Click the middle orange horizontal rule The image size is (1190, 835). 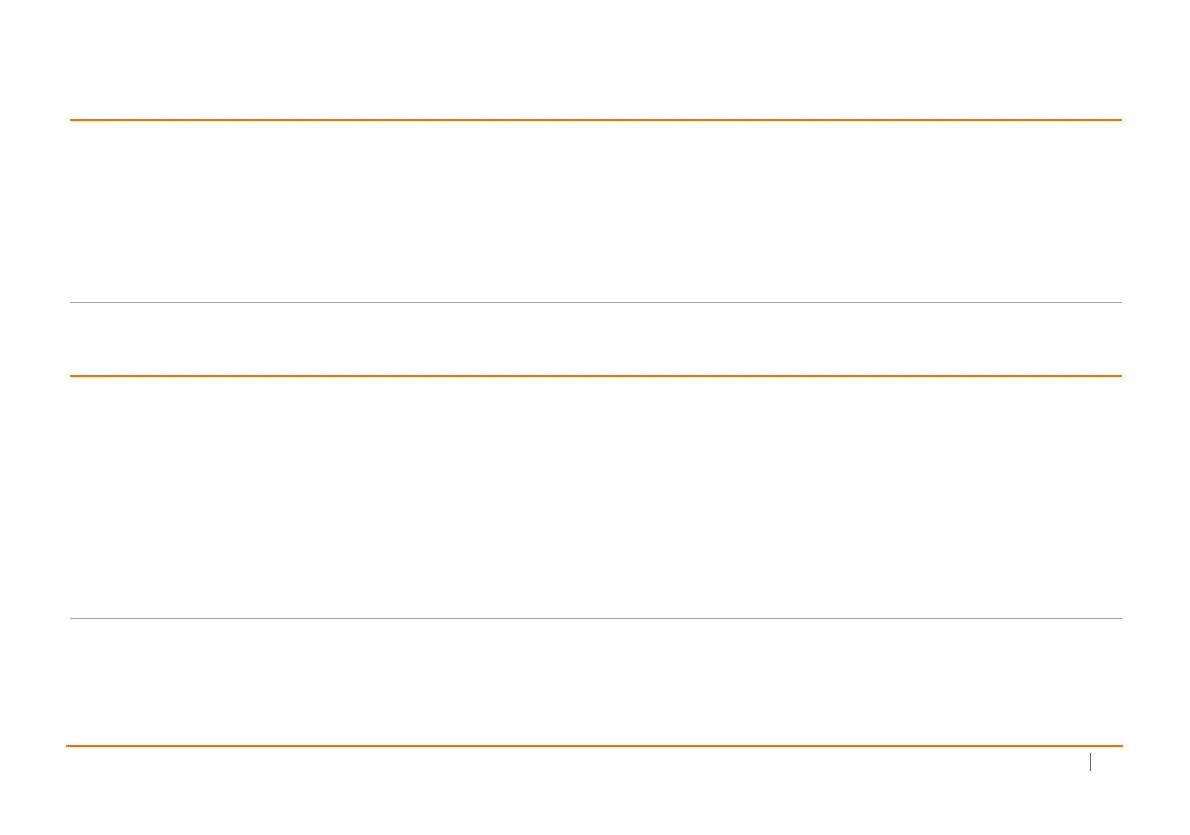click(595, 376)
